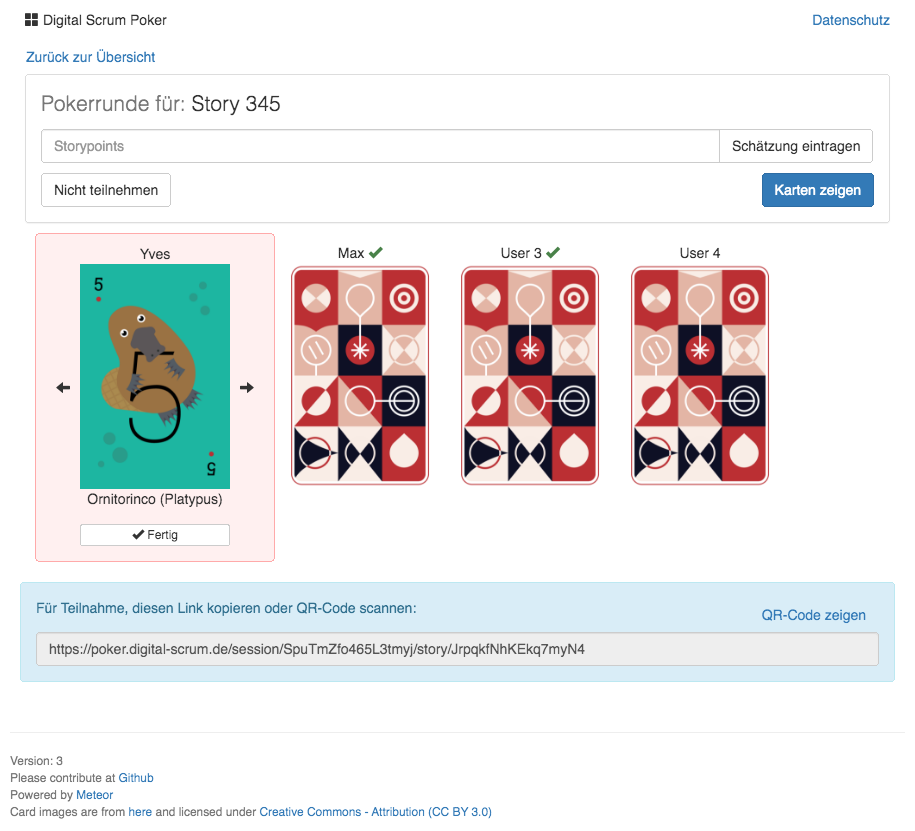Expand the QR-Code zeigen link

click(813, 615)
